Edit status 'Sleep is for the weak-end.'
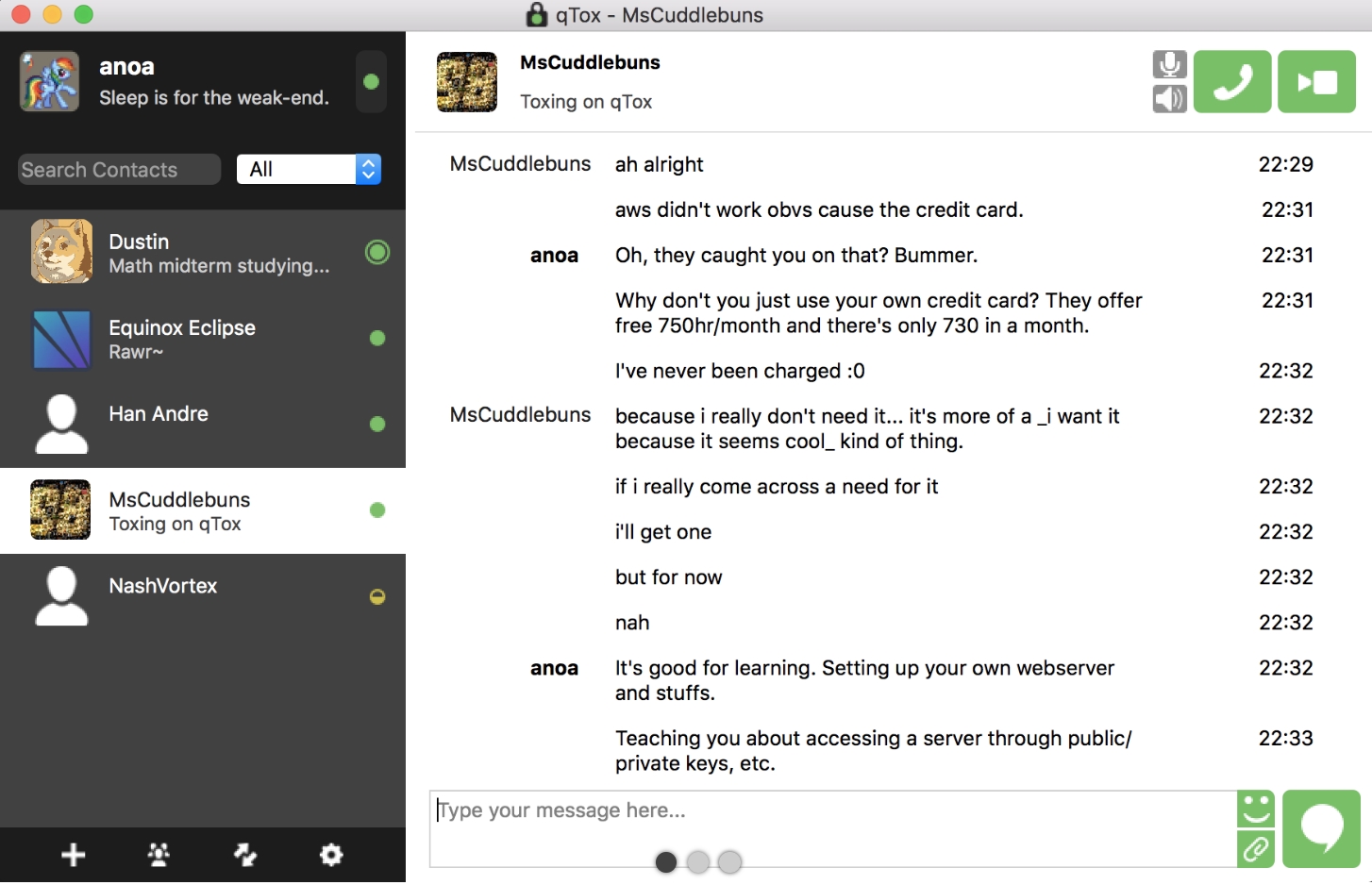The height and width of the screenshot is (885, 1372). 214,98
